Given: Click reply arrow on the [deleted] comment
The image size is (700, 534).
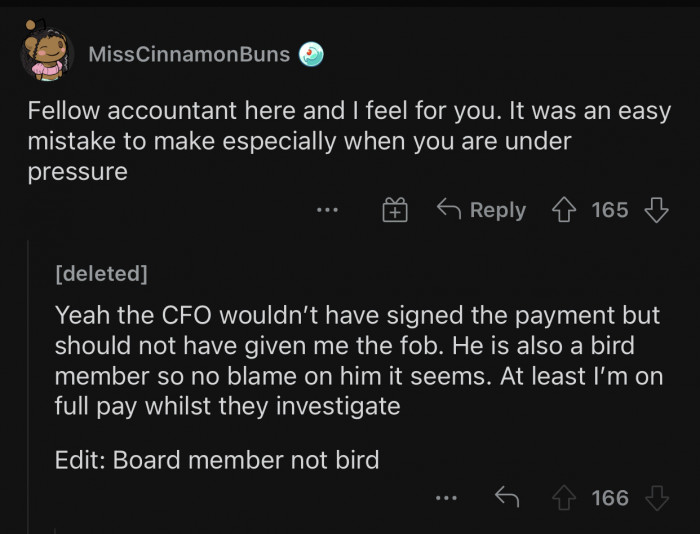Looking at the screenshot, I should pos(509,497).
